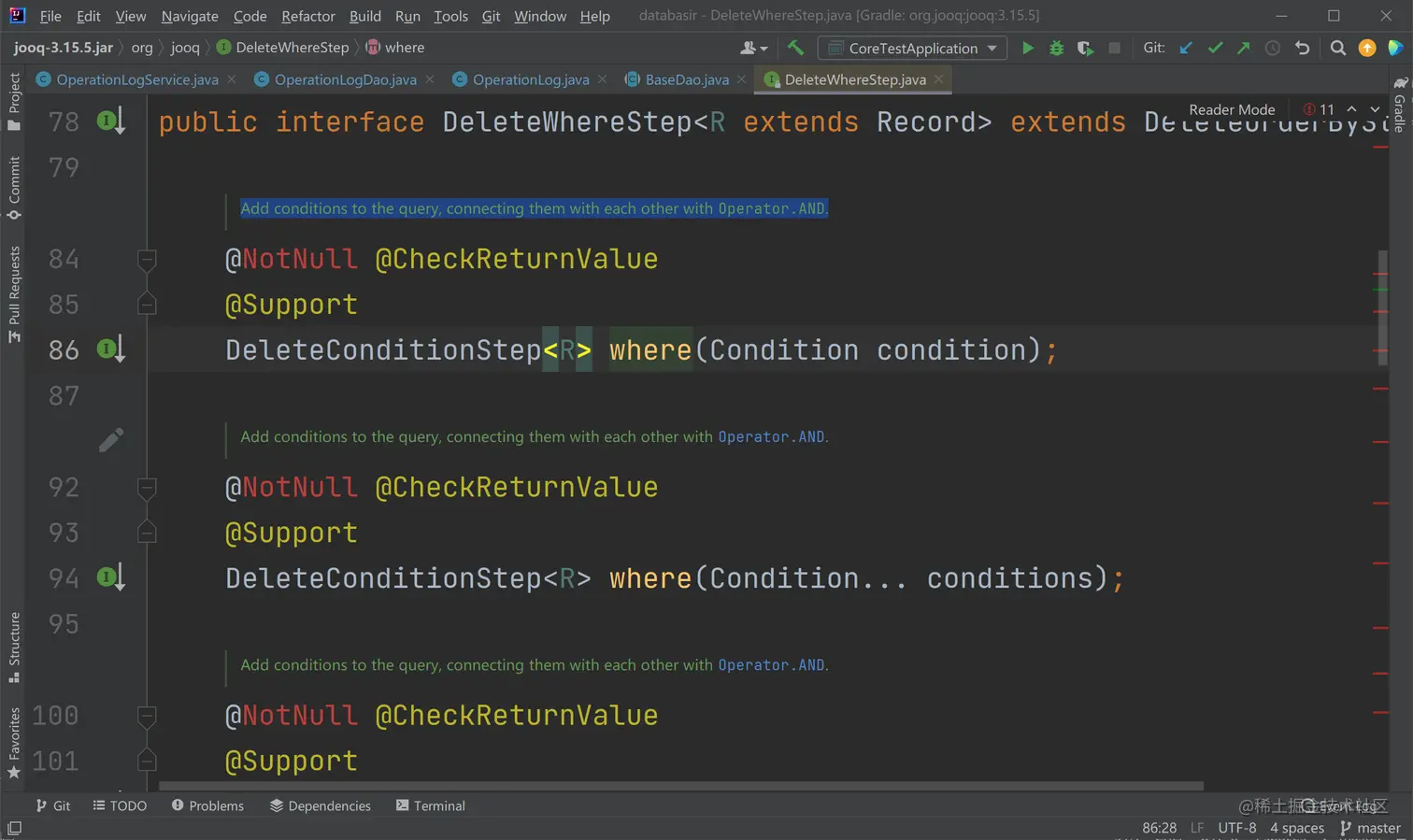Open the Project tool window
This screenshot has width=1413, height=840.
[14, 101]
